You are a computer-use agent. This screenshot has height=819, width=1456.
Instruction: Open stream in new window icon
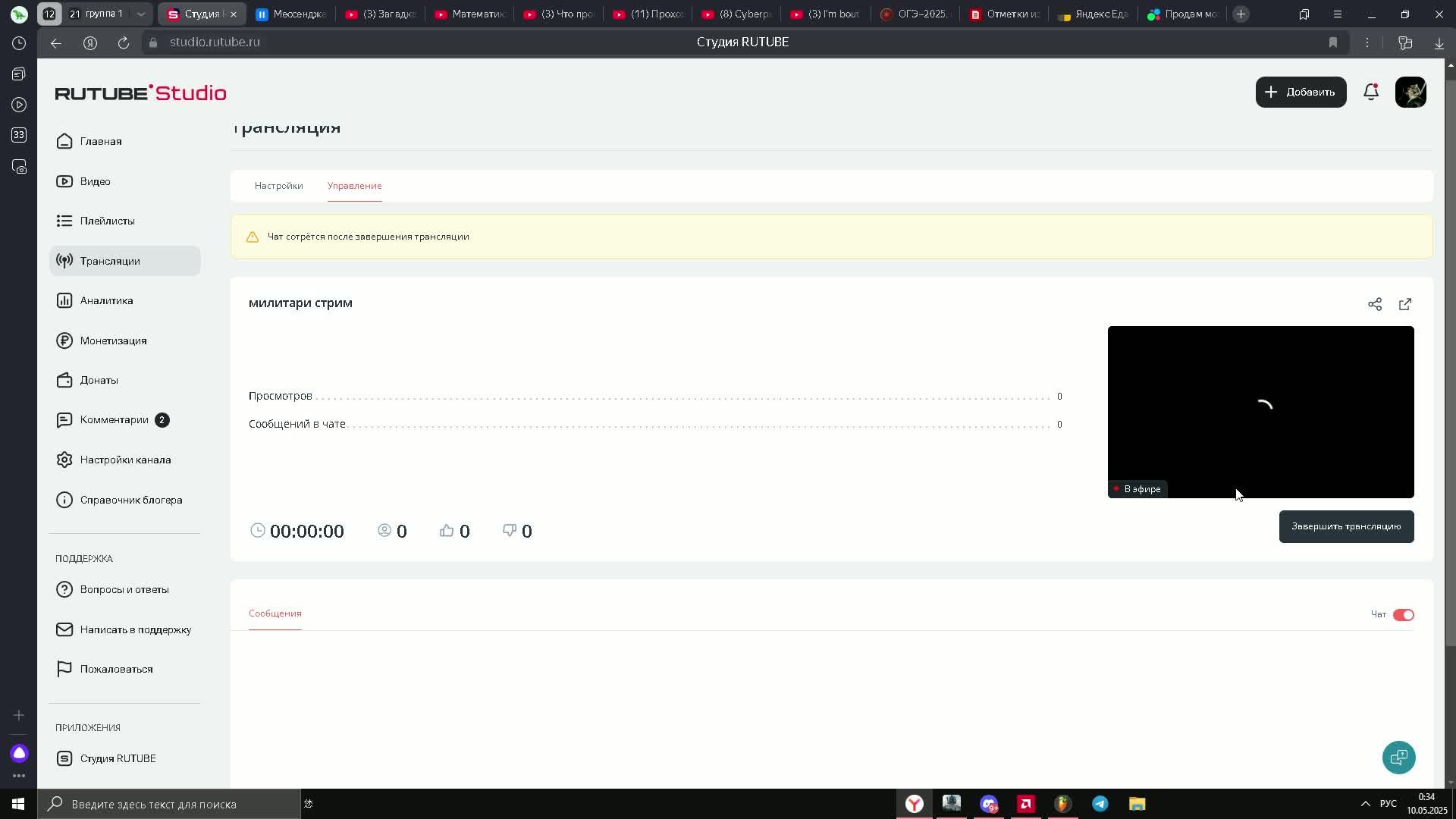pos(1405,304)
